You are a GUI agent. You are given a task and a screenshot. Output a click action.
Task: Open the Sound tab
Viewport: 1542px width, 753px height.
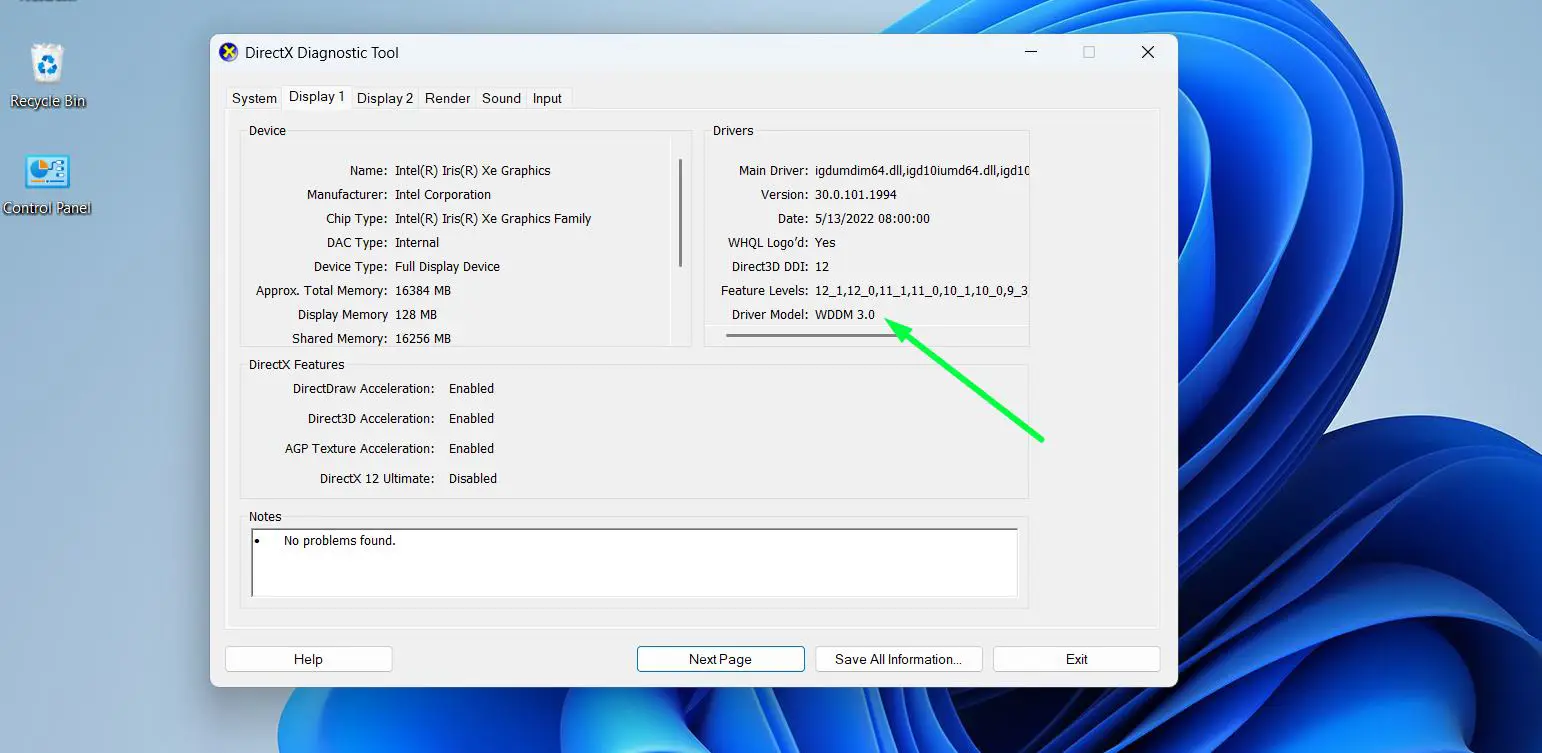(501, 97)
